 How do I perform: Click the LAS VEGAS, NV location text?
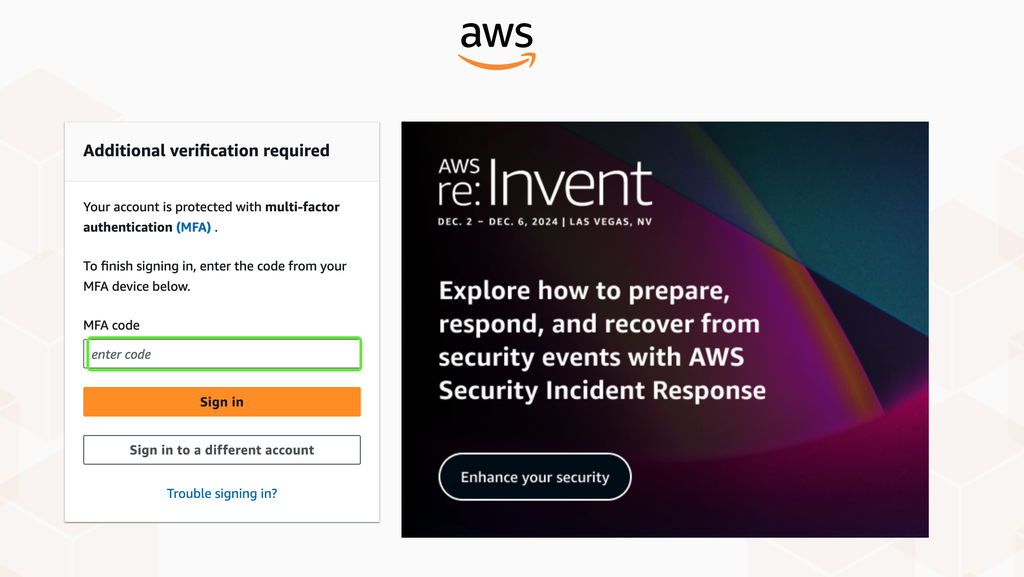[x=611, y=222]
